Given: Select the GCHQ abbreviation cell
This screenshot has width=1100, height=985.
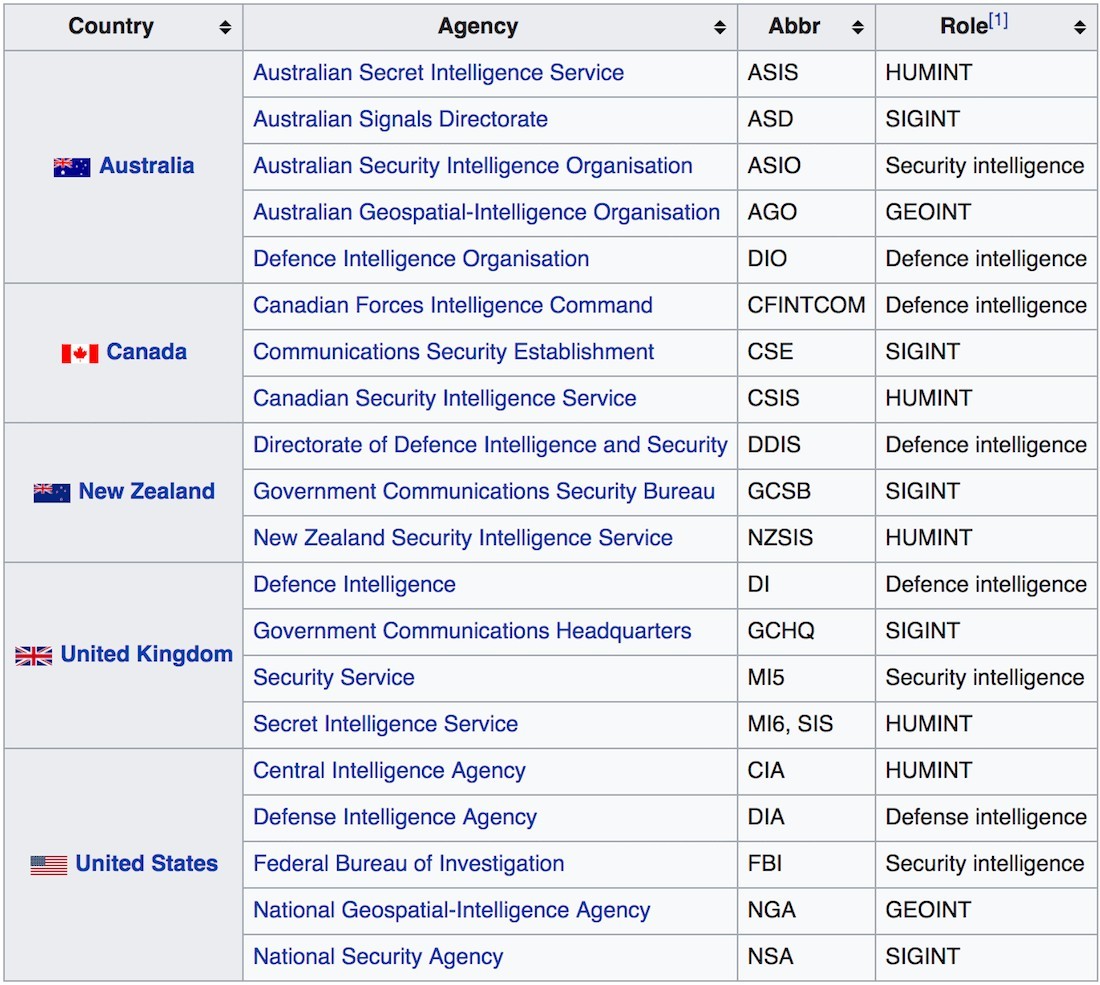Looking at the screenshot, I should point(806,631).
